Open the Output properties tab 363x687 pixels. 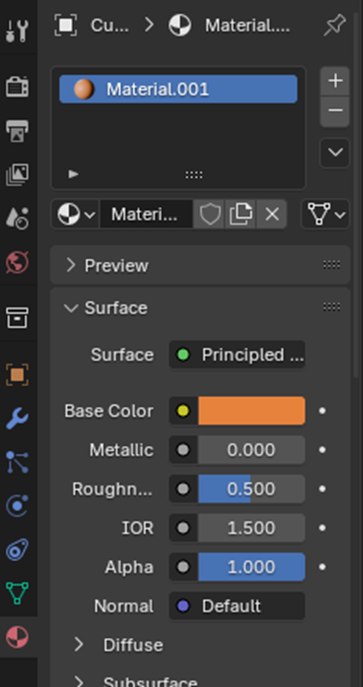pos(18,131)
